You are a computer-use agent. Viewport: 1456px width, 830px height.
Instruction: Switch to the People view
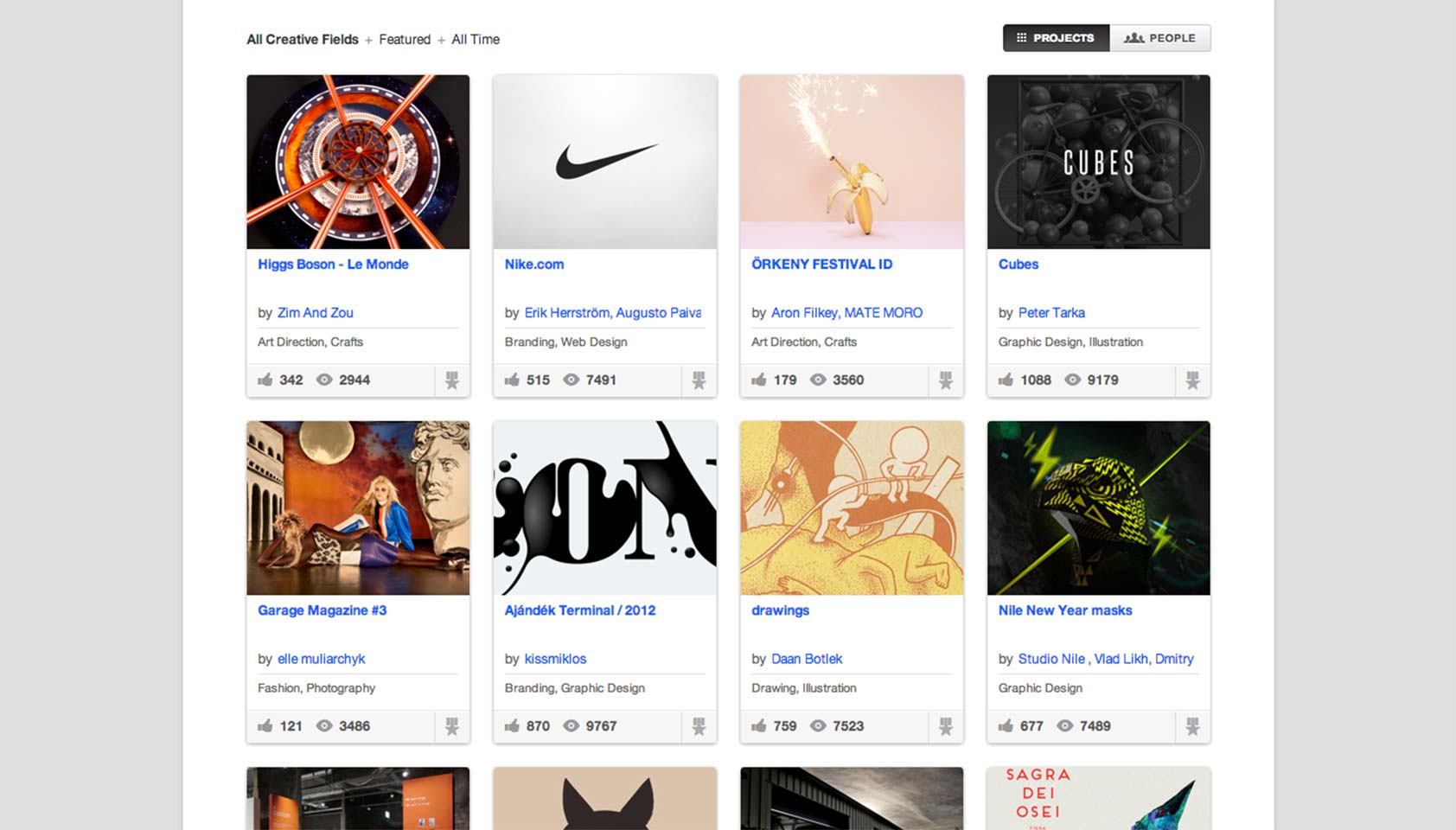tap(1160, 38)
